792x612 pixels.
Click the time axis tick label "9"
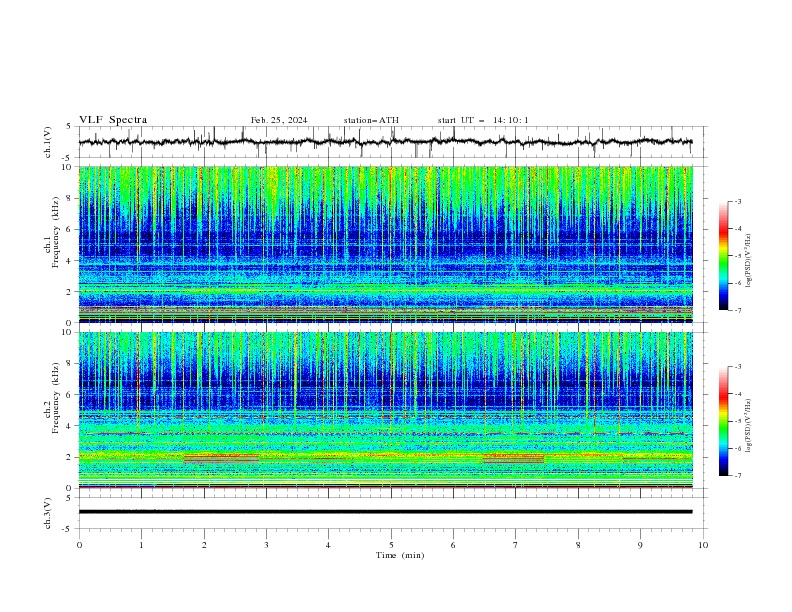(x=640, y=545)
